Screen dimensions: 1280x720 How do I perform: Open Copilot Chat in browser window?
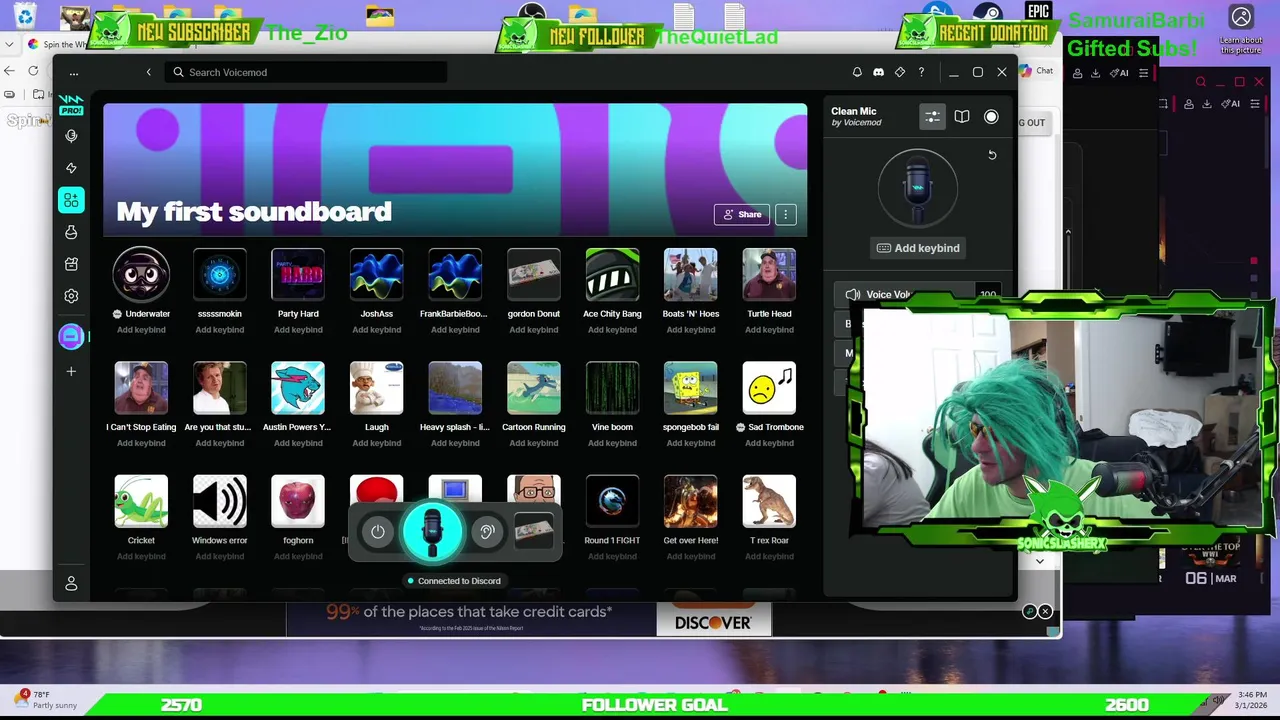(1036, 71)
